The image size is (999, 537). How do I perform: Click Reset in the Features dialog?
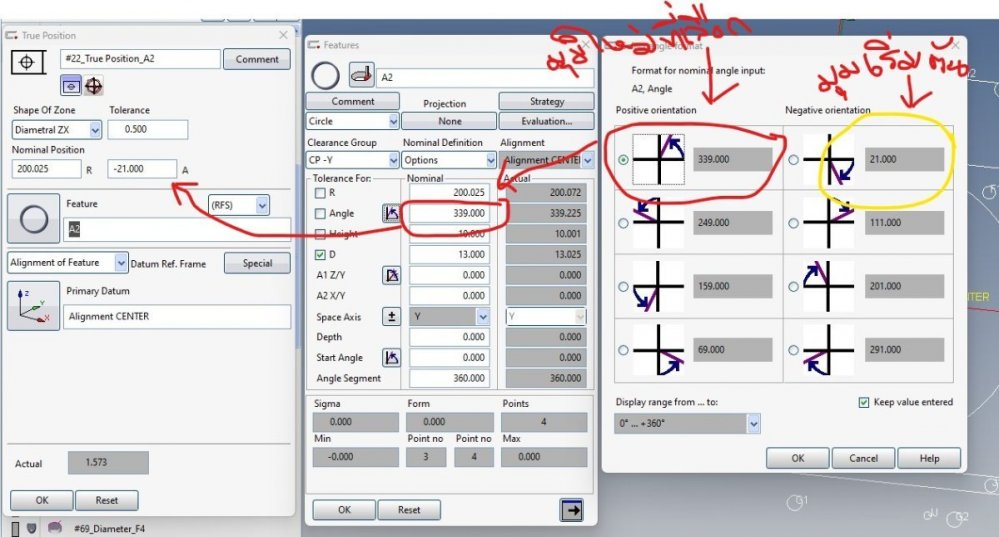click(x=409, y=510)
